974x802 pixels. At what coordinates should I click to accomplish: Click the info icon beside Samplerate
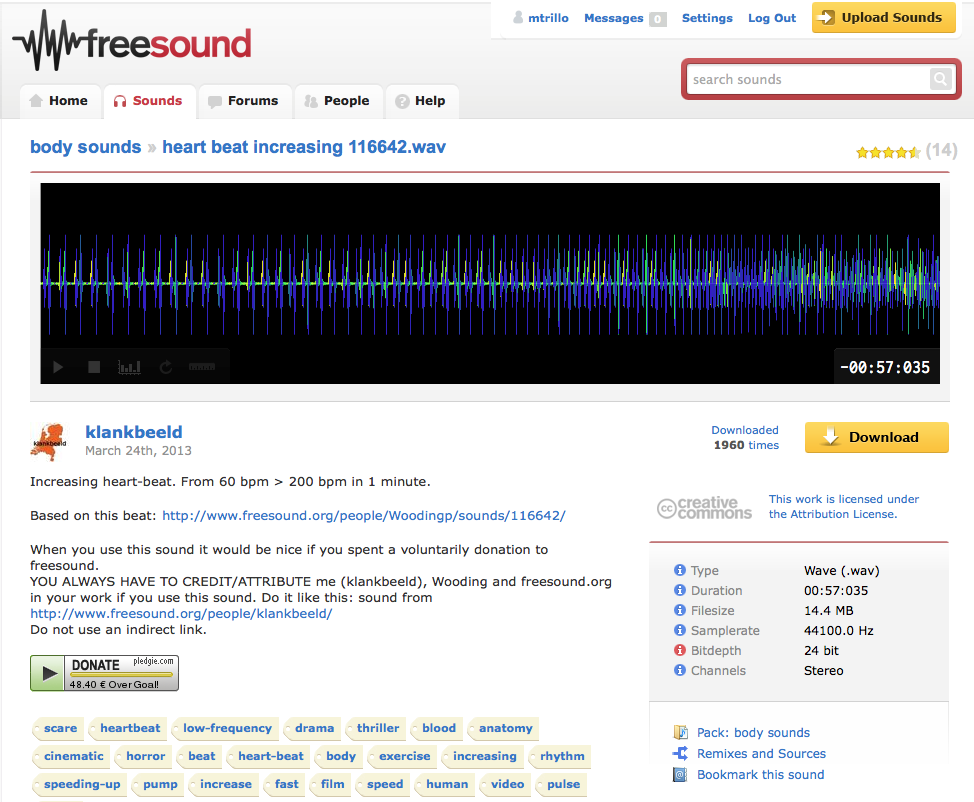click(x=680, y=630)
